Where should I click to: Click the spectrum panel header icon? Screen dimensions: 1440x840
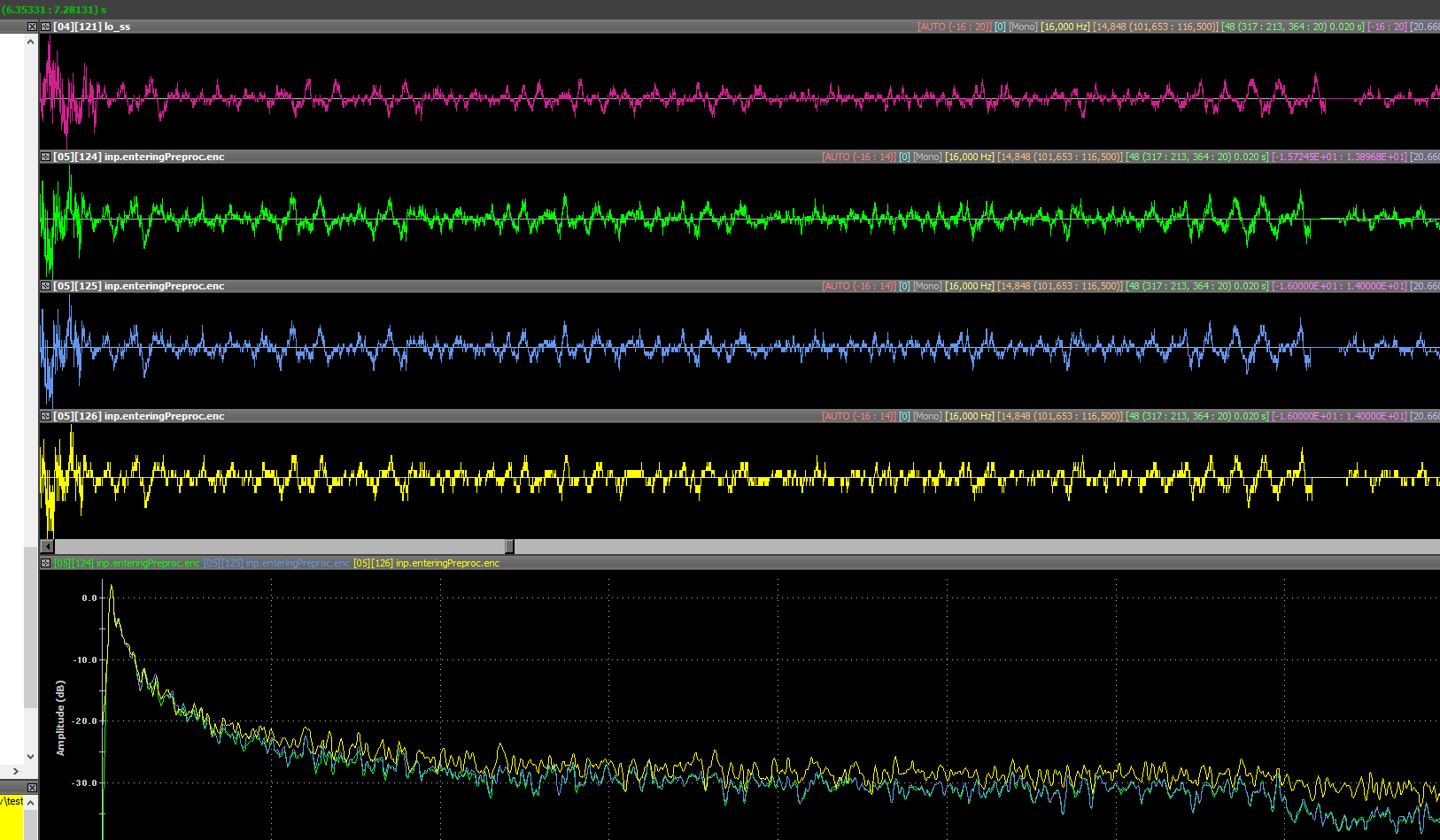tap(45, 563)
